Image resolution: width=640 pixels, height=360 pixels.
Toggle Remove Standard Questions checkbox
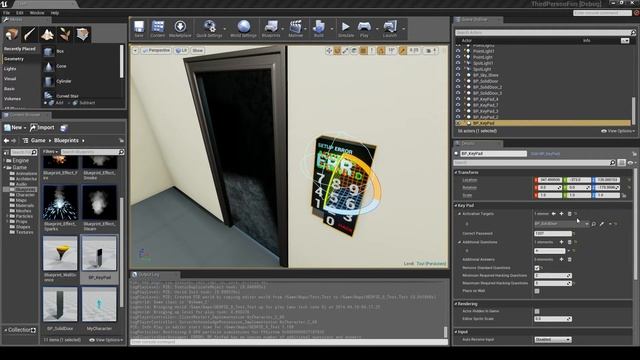pos(537,268)
